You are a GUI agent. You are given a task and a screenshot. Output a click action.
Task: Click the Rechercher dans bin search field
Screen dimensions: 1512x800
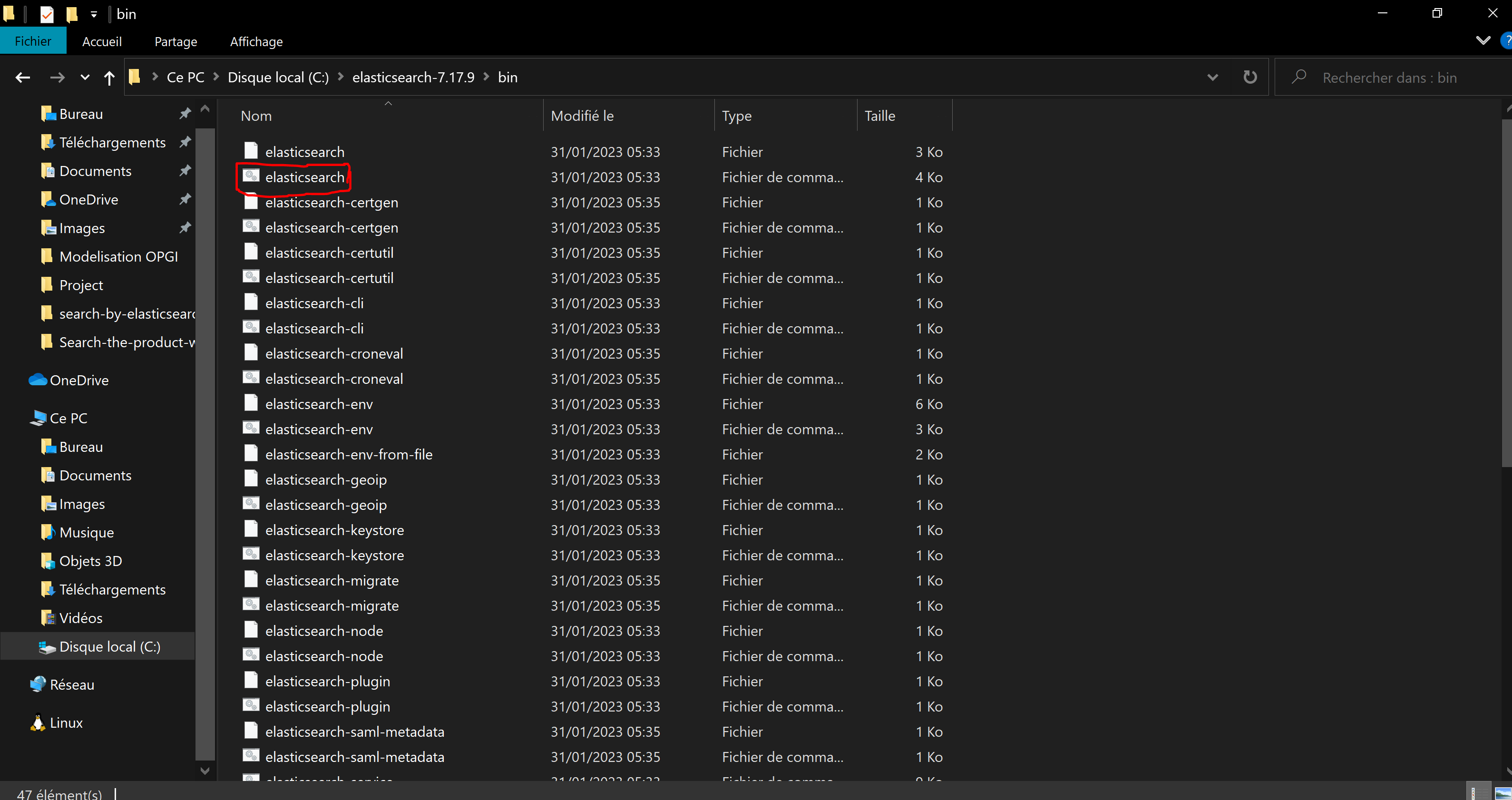[1389, 78]
